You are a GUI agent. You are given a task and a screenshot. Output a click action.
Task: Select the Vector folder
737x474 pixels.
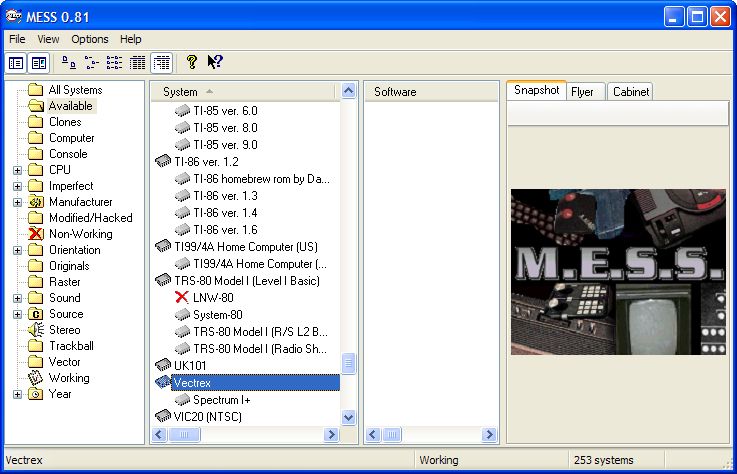click(64, 362)
